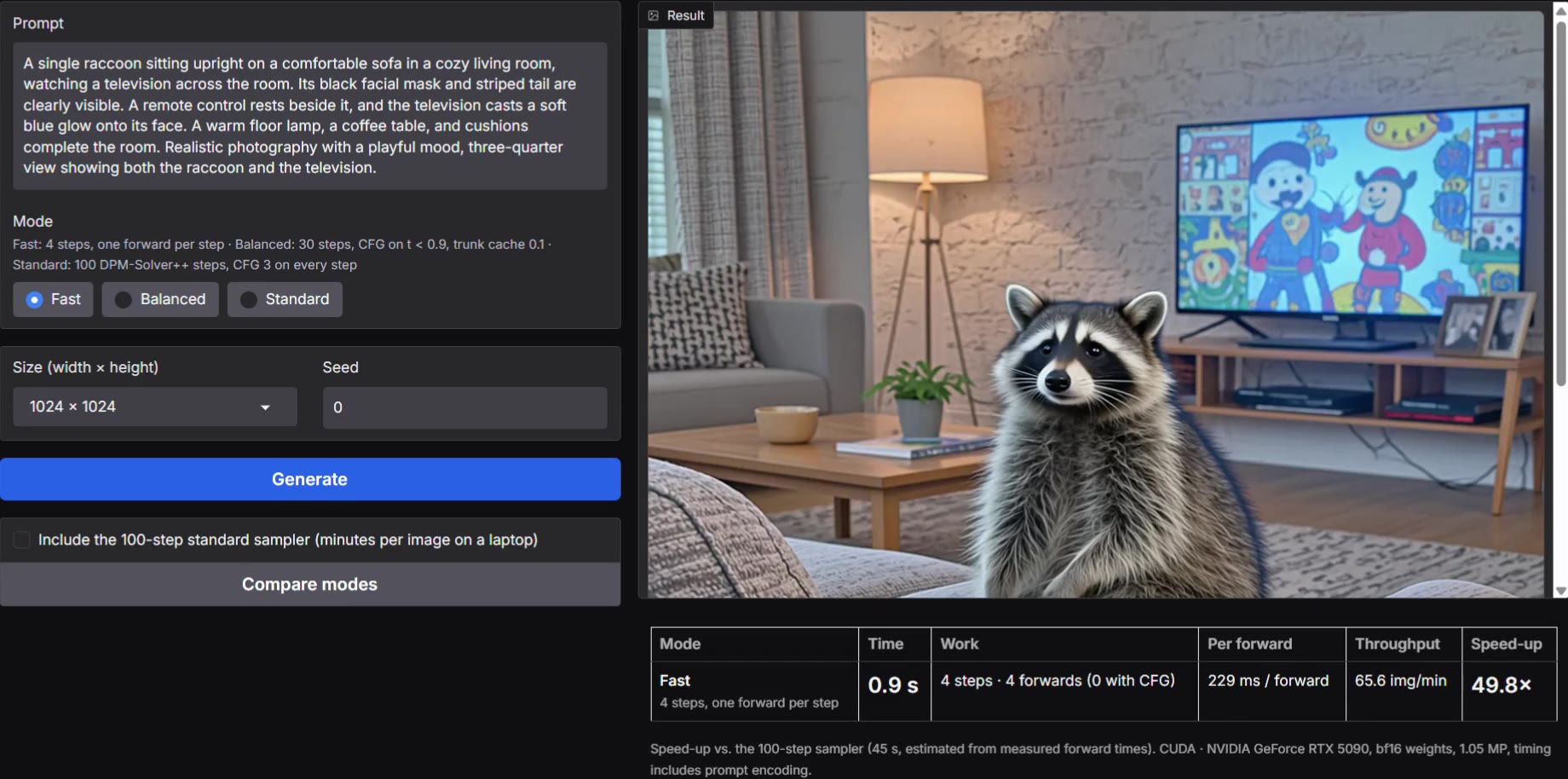Screen dimensions: 1568x779
Task: Select the Fast mode radio button
Action: [34, 300]
